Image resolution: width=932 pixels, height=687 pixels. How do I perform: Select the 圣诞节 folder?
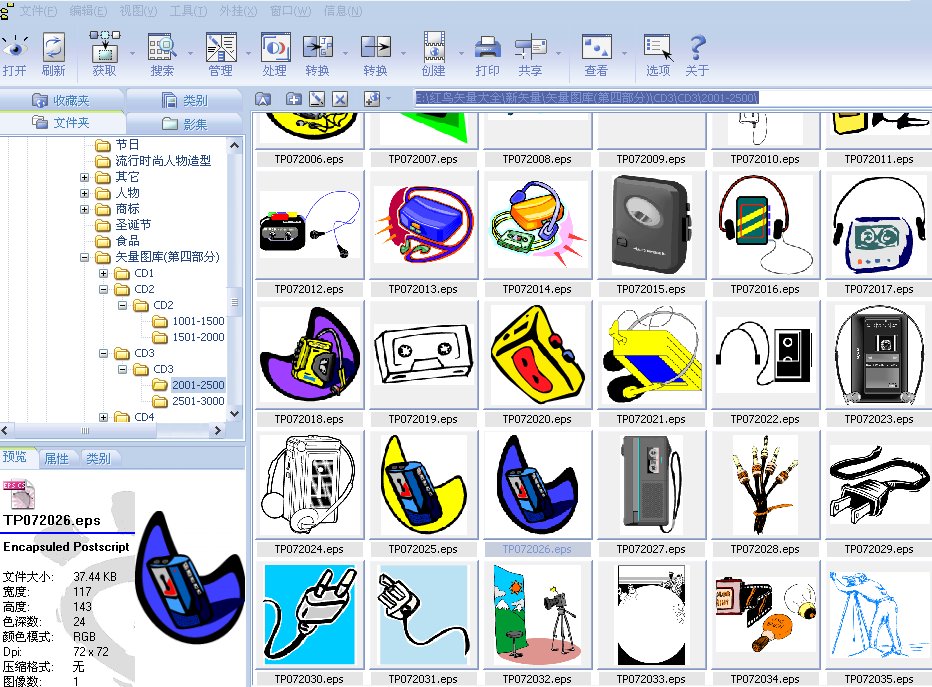click(x=133, y=225)
